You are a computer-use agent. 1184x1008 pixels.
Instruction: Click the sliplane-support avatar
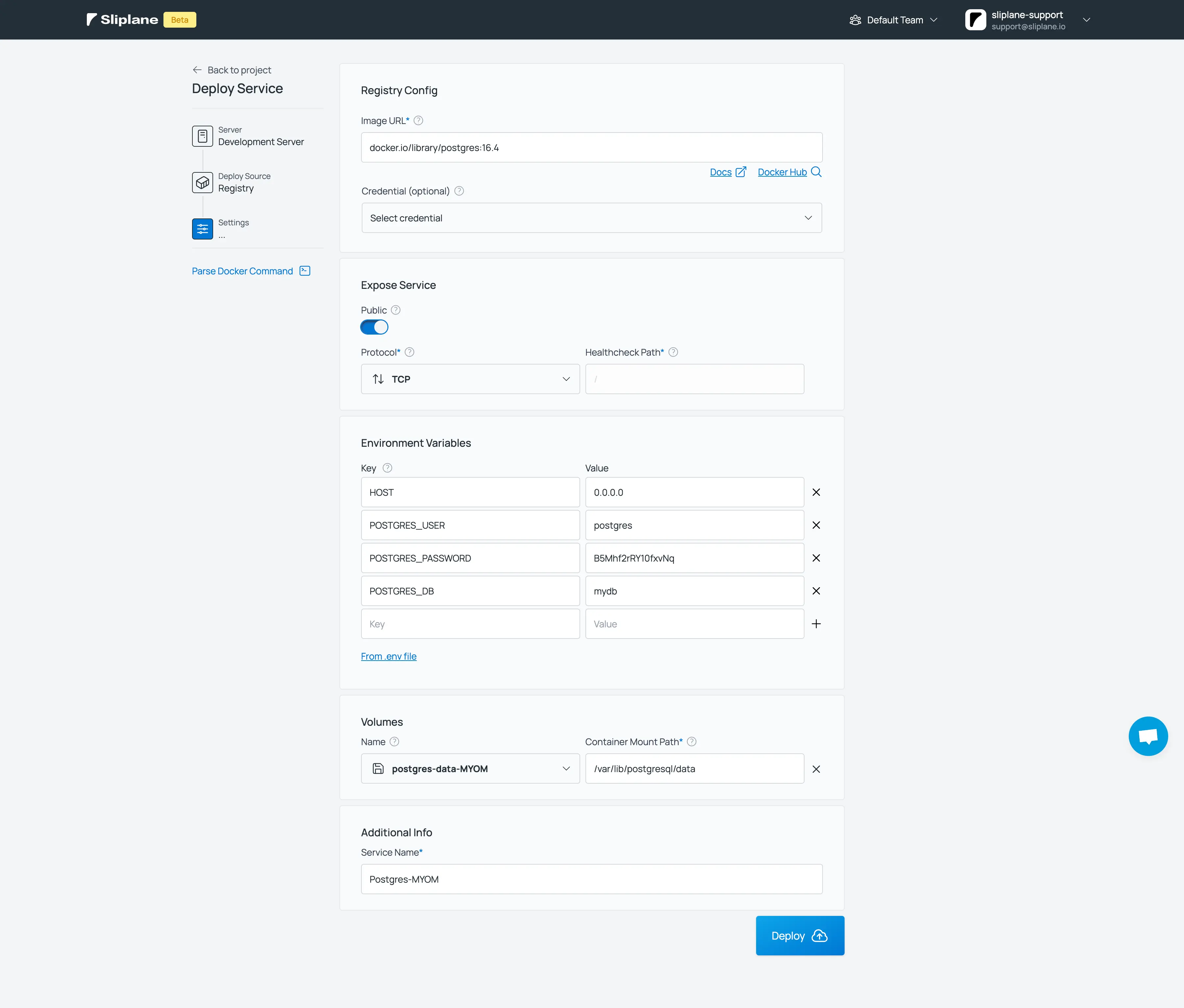pyautogui.click(x=975, y=20)
